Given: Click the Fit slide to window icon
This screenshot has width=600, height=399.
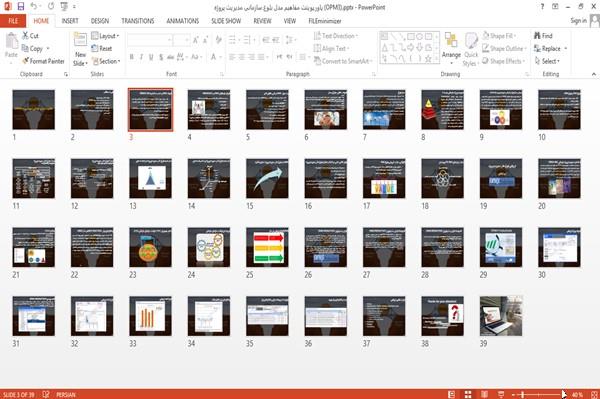Looking at the screenshot, I should (x=594, y=394).
